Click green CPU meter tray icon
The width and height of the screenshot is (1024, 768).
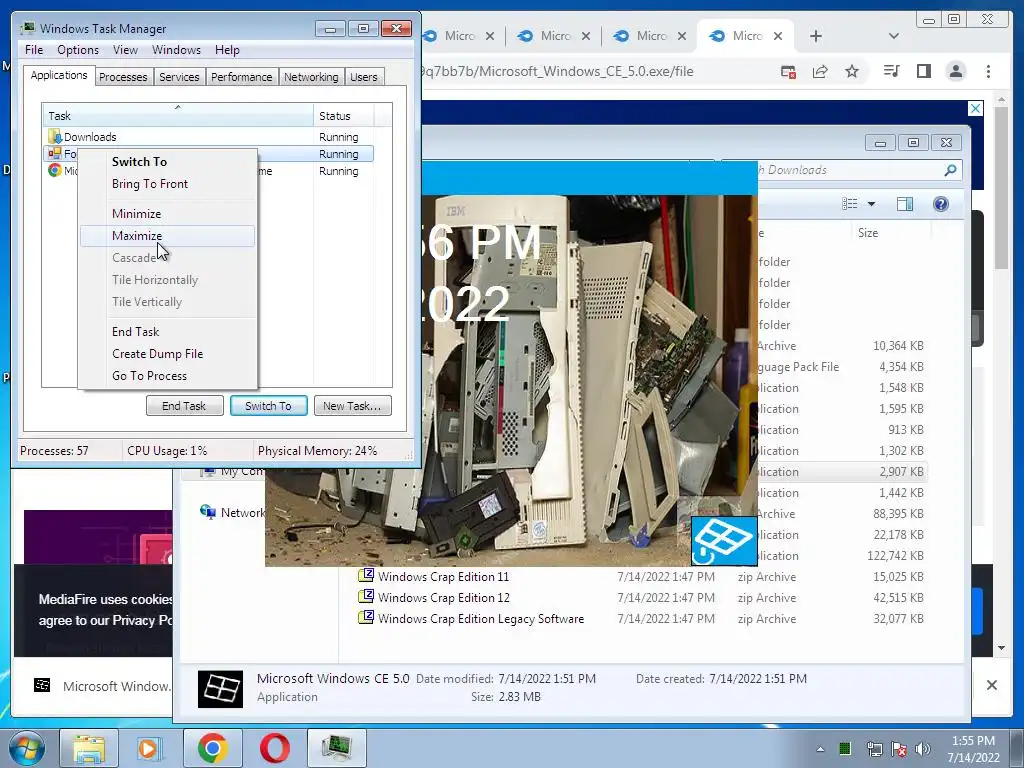(x=845, y=748)
